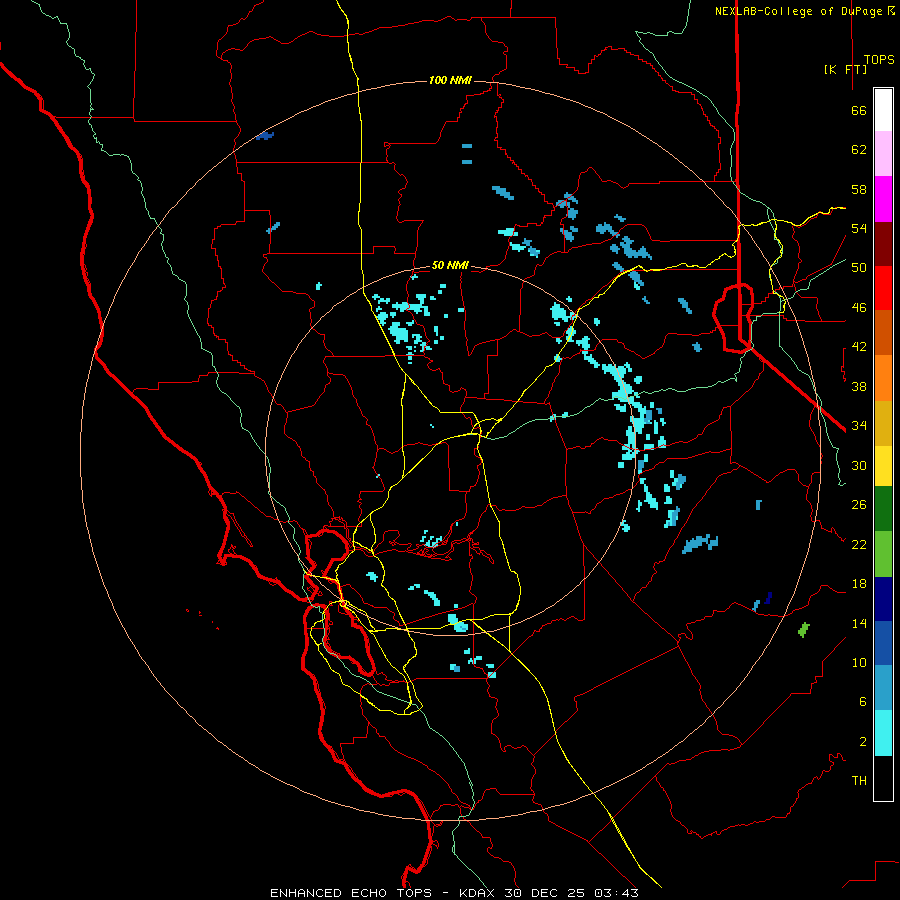This screenshot has width=900, height=900.
Task: Click the 22 legend value
Action: click(859, 544)
